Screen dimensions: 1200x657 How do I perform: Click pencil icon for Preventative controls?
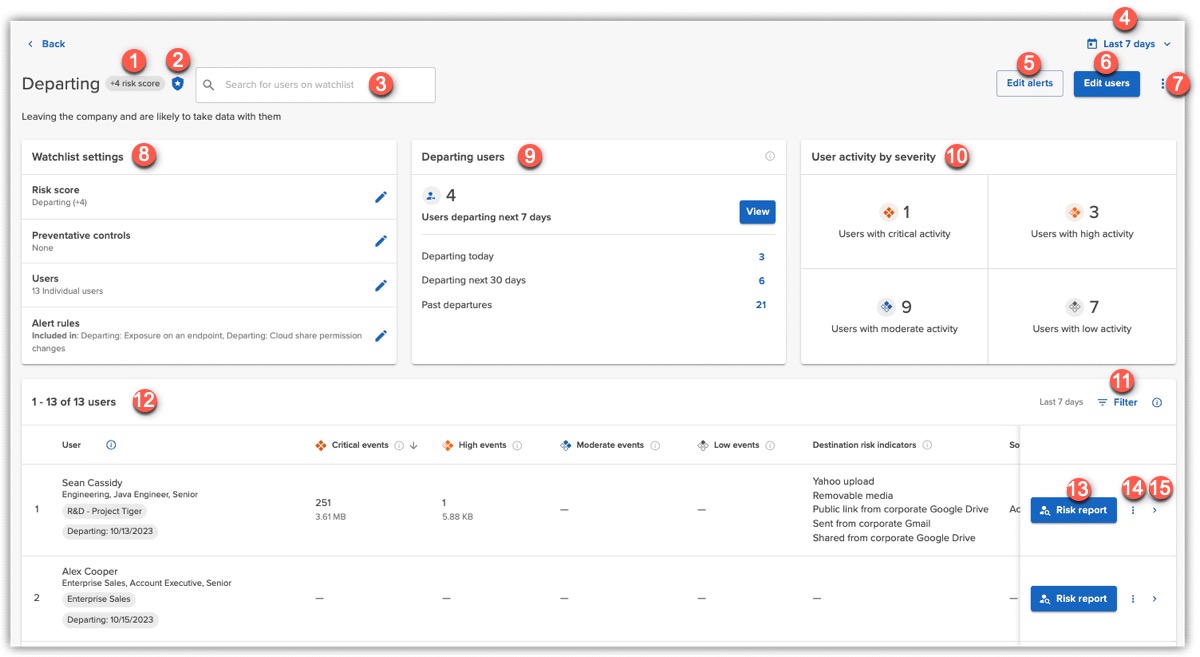coord(380,241)
